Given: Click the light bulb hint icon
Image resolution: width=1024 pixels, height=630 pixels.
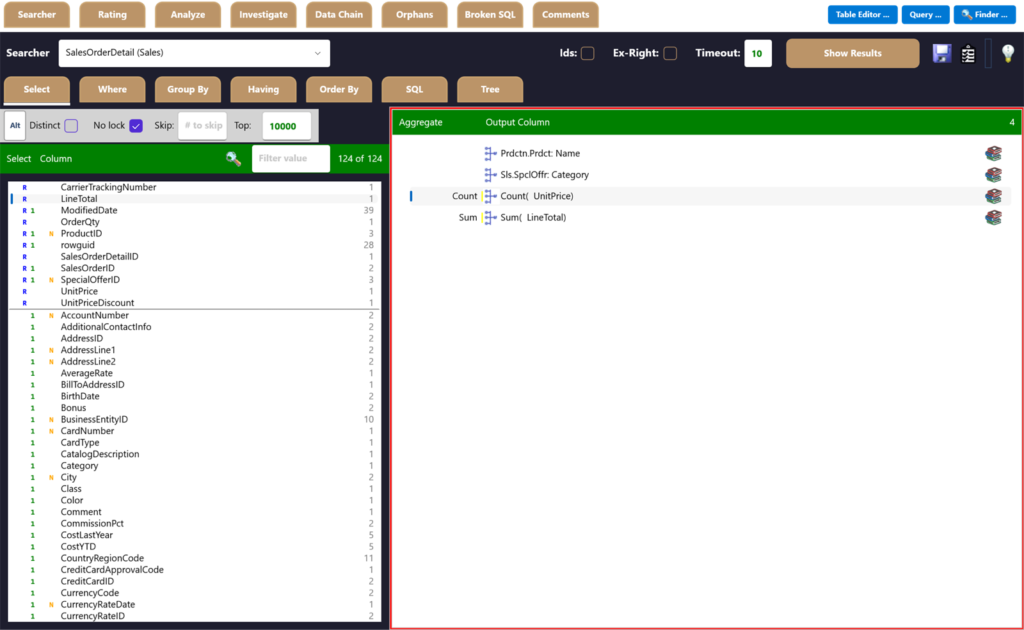Looking at the screenshot, I should (x=1008, y=54).
